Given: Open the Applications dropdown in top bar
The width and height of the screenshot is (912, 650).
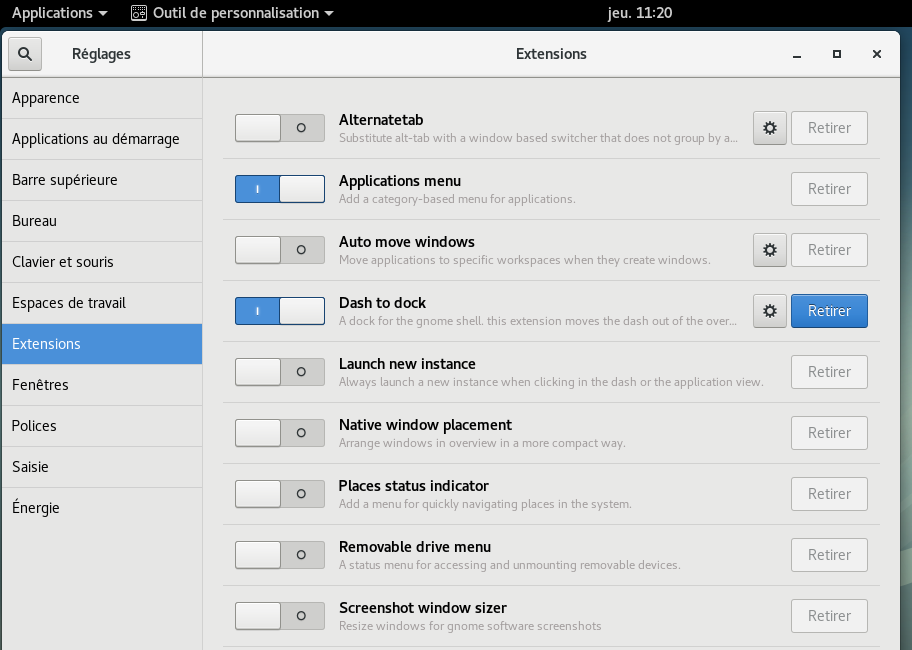Looking at the screenshot, I should click(59, 13).
